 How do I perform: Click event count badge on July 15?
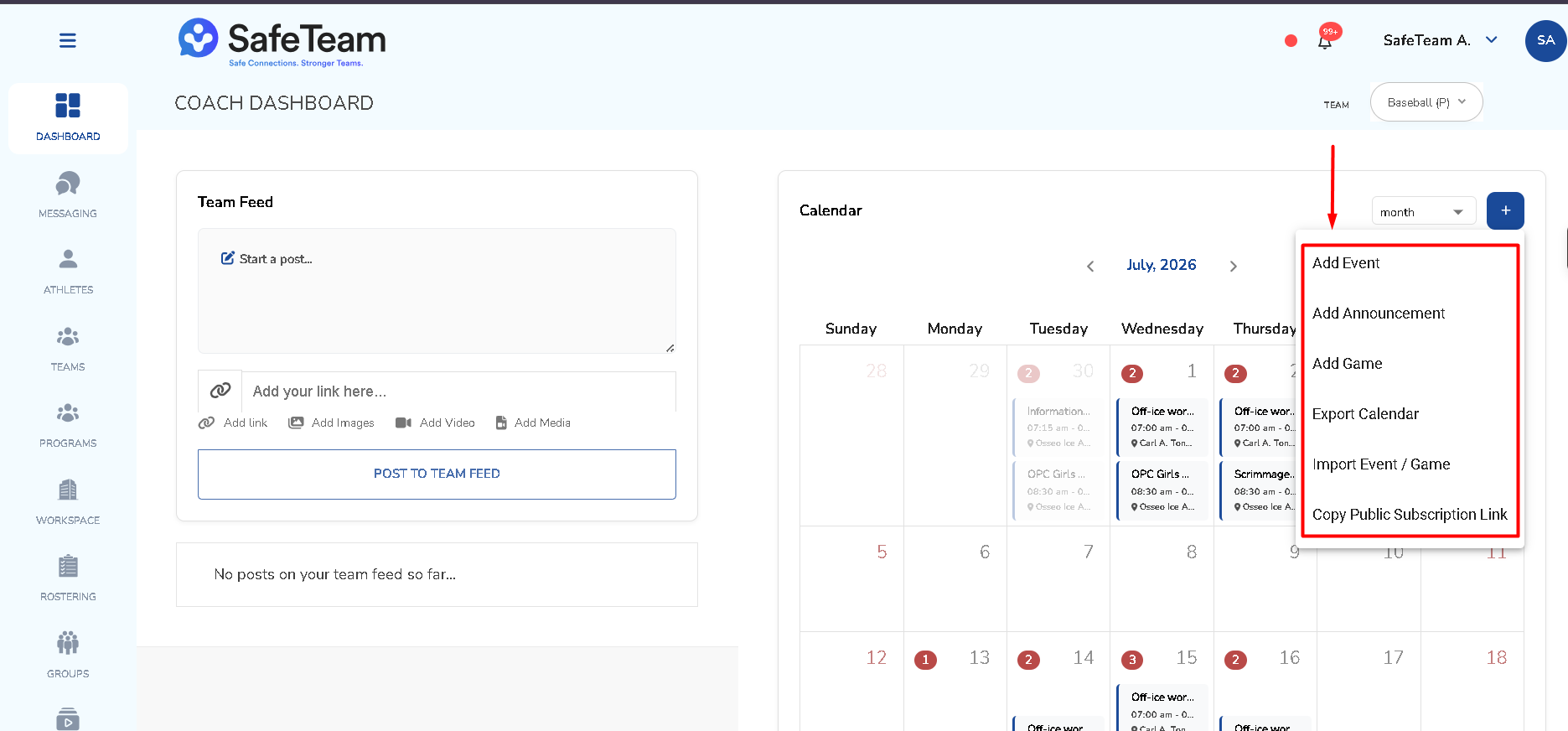coord(1132,660)
